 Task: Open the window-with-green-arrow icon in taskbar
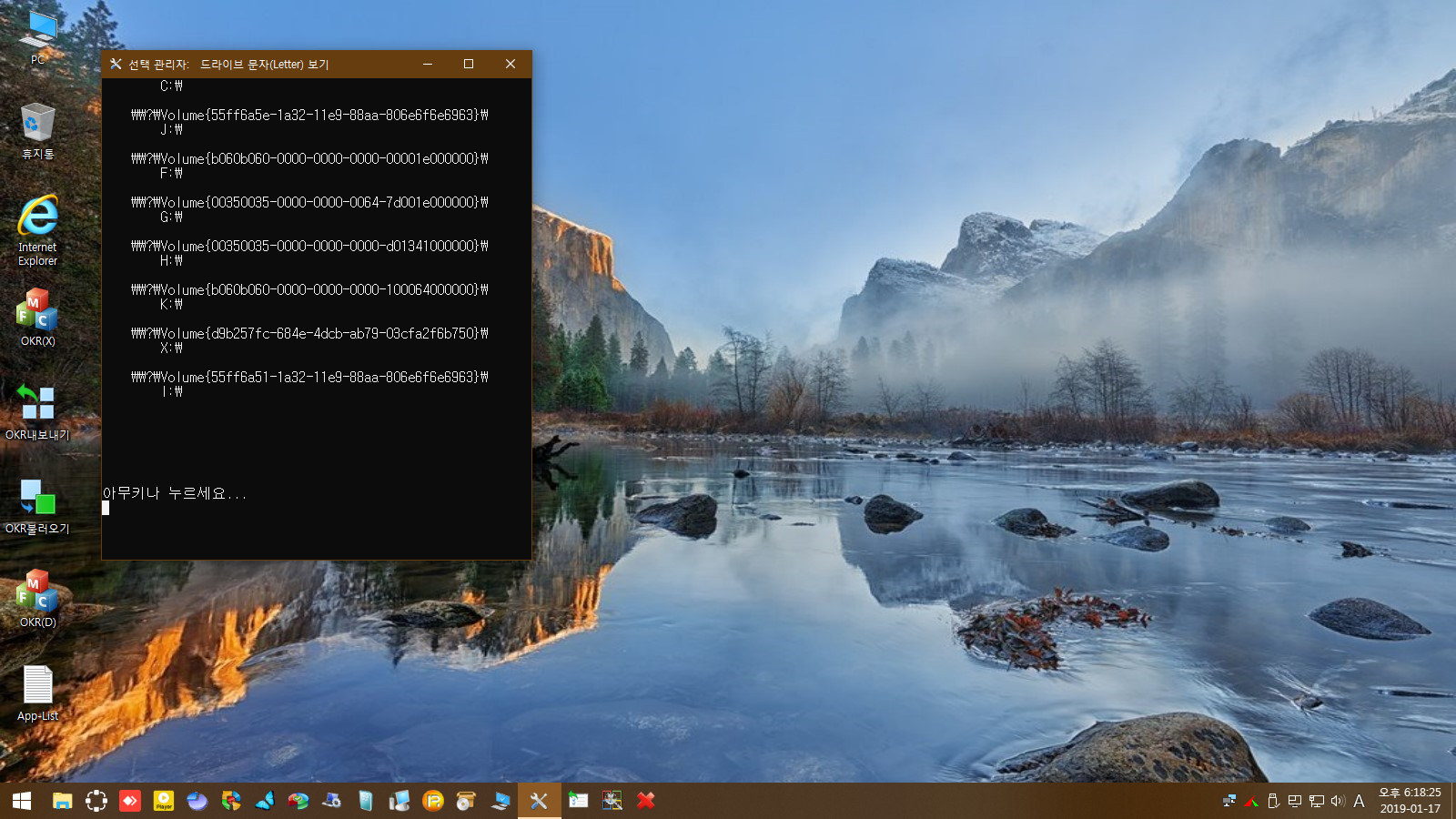click(x=579, y=801)
